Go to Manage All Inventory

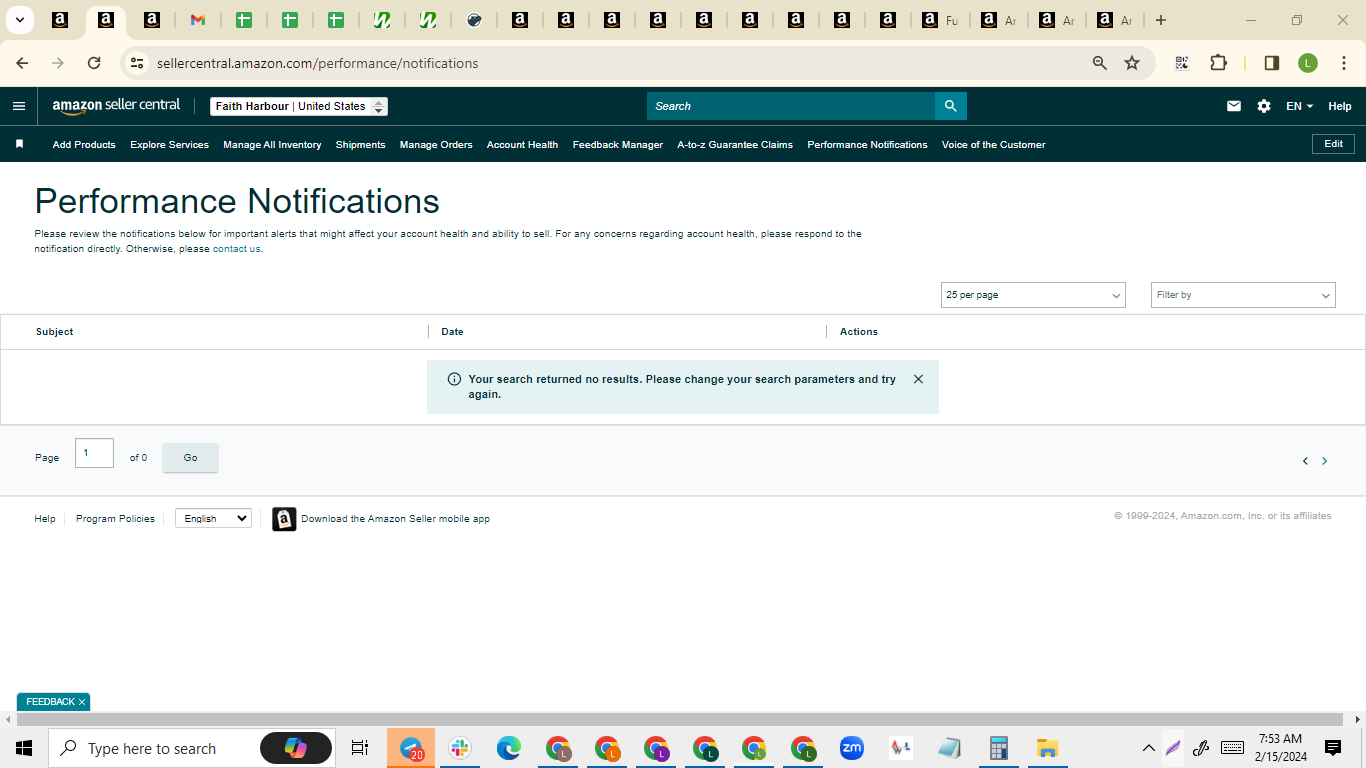point(272,145)
